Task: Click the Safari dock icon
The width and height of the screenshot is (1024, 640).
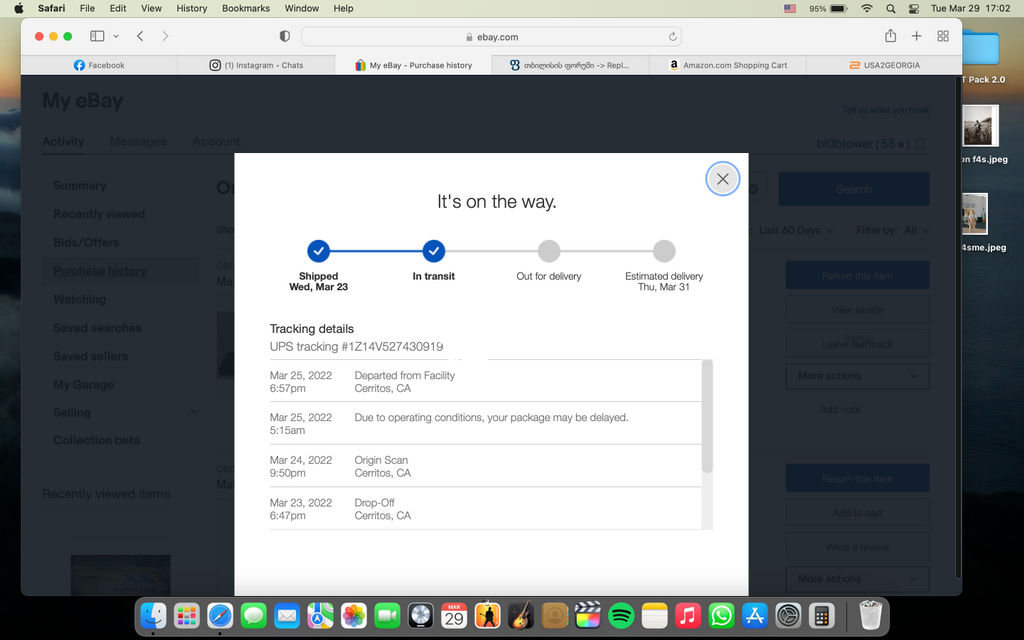Action: click(220, 616)
